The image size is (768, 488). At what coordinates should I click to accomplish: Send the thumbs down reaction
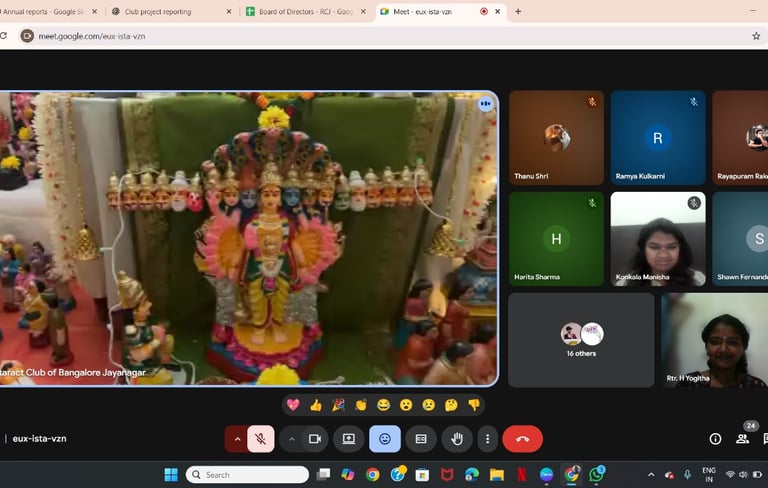[x=474, y=405]
